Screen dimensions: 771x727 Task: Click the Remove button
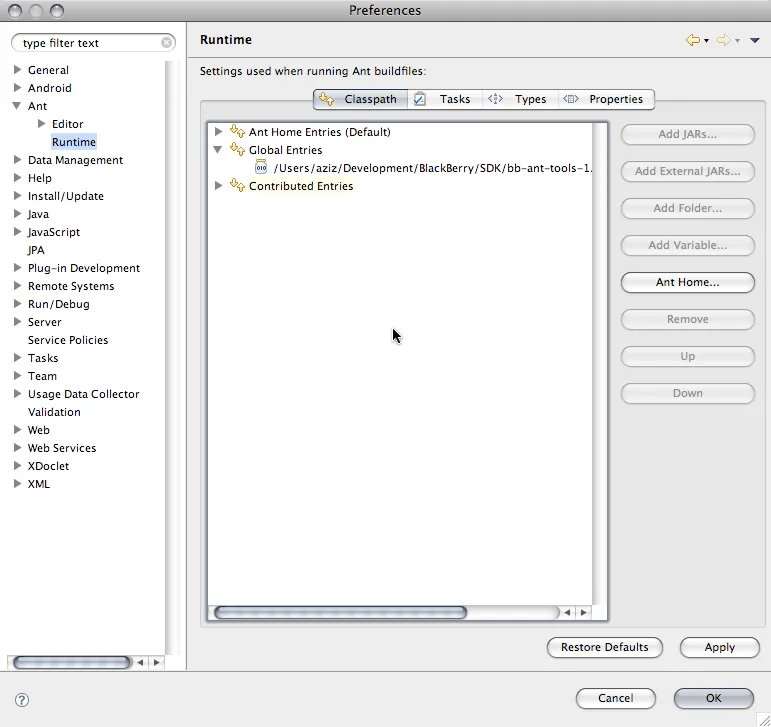click(687, 319)
